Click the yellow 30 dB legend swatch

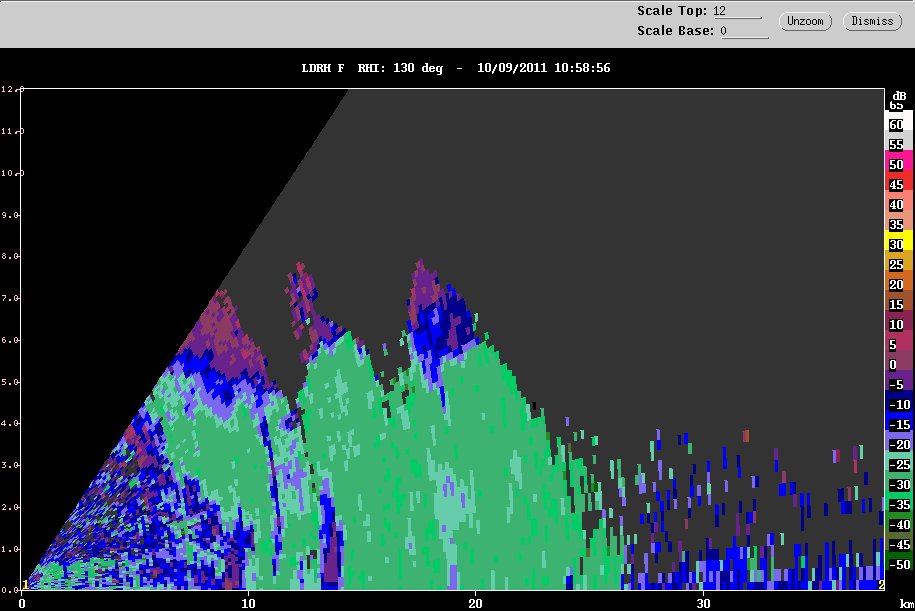pyautogui.click(x=896, y=244)
